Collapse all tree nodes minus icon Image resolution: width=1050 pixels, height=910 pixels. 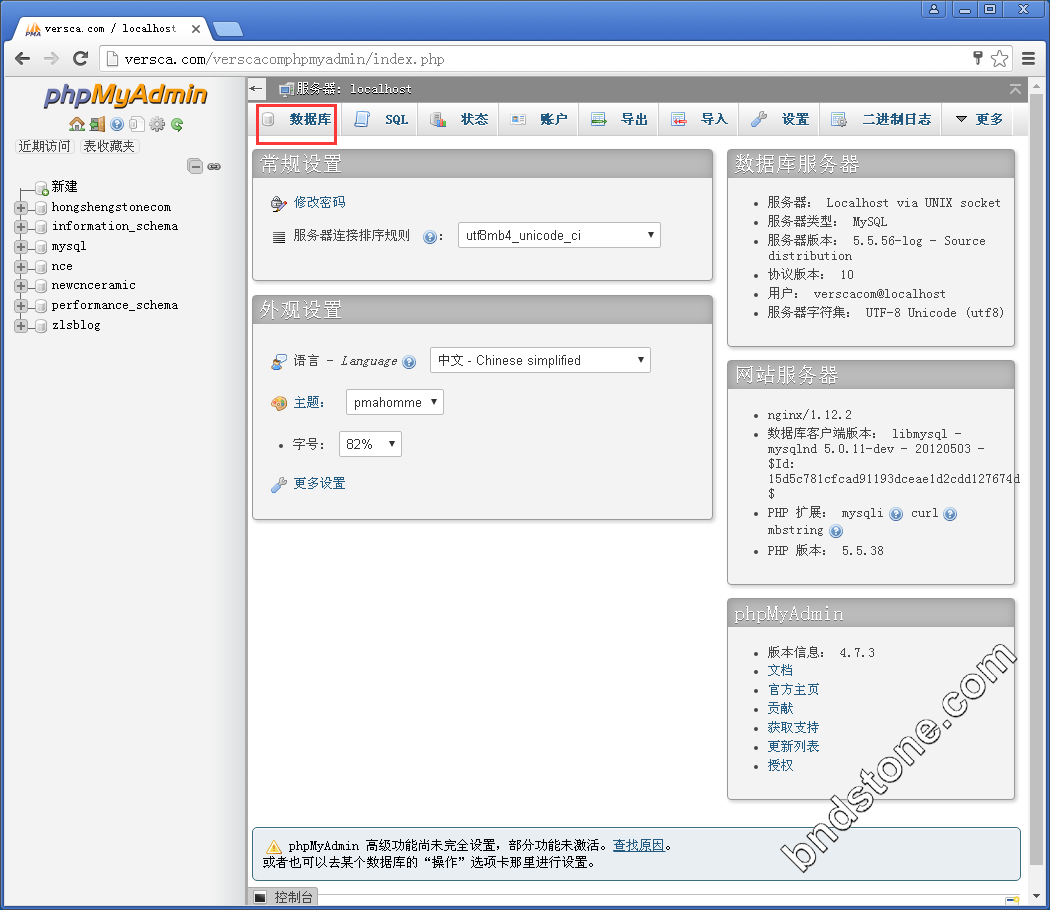tap(195, 166)
